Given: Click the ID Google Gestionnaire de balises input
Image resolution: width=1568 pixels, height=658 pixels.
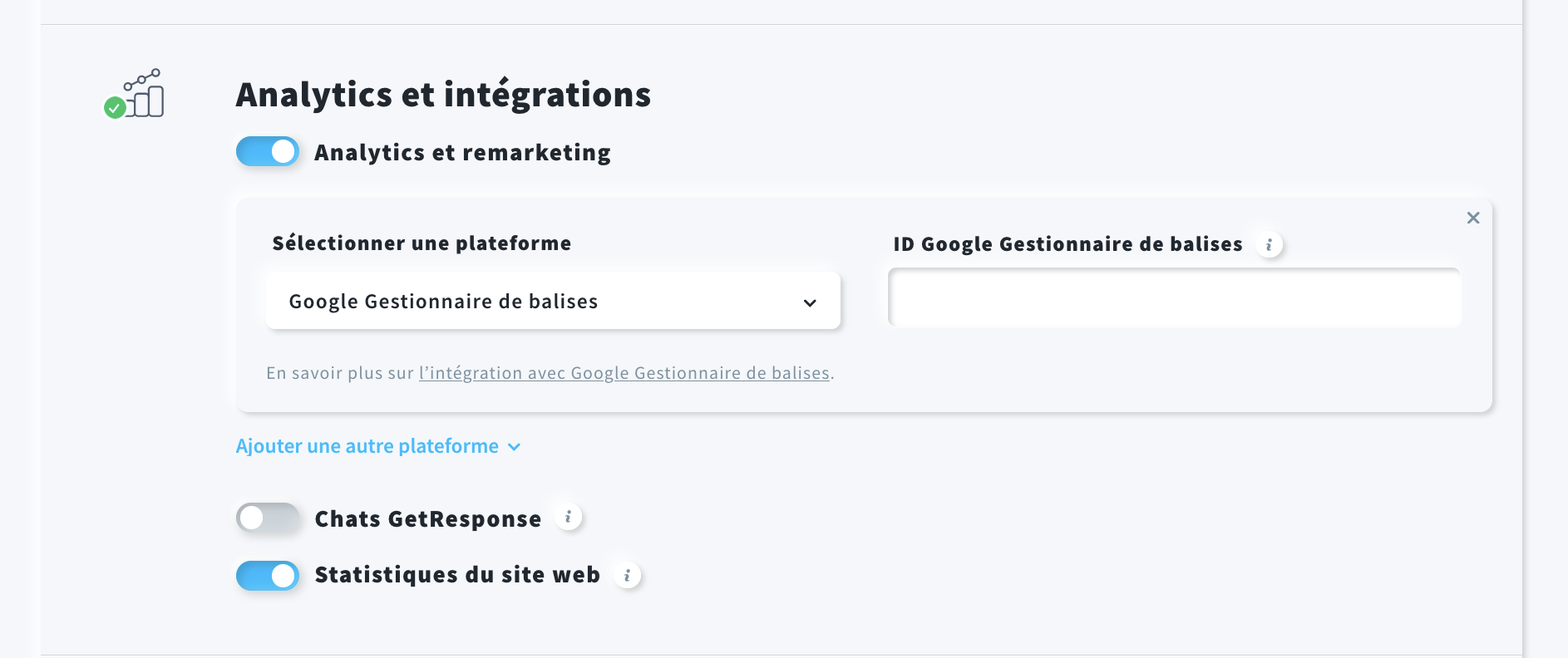Looking at the screenshot, I should click(1174, 297).
